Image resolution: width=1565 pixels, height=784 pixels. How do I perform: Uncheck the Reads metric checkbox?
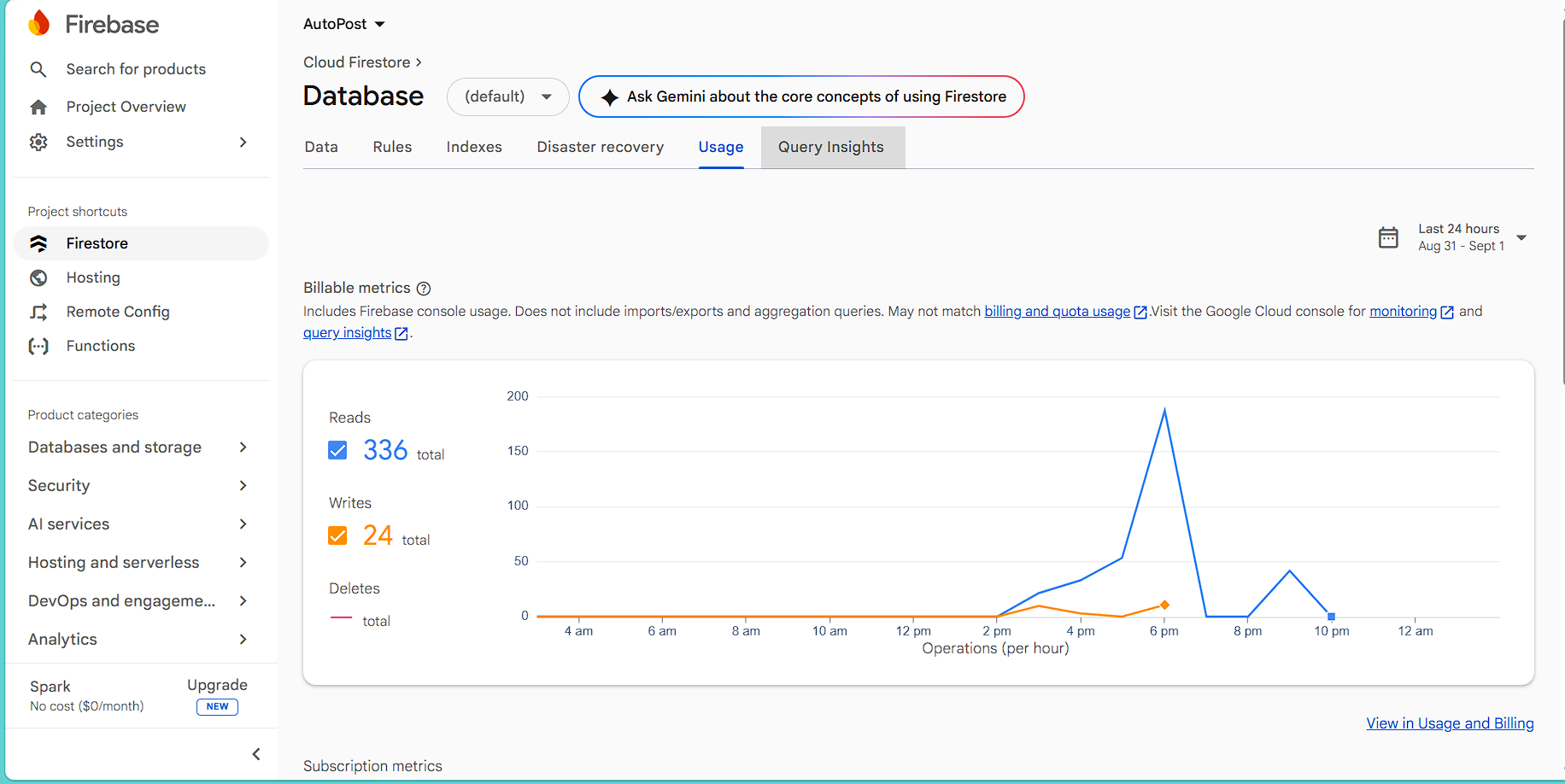tap(337, 450)
